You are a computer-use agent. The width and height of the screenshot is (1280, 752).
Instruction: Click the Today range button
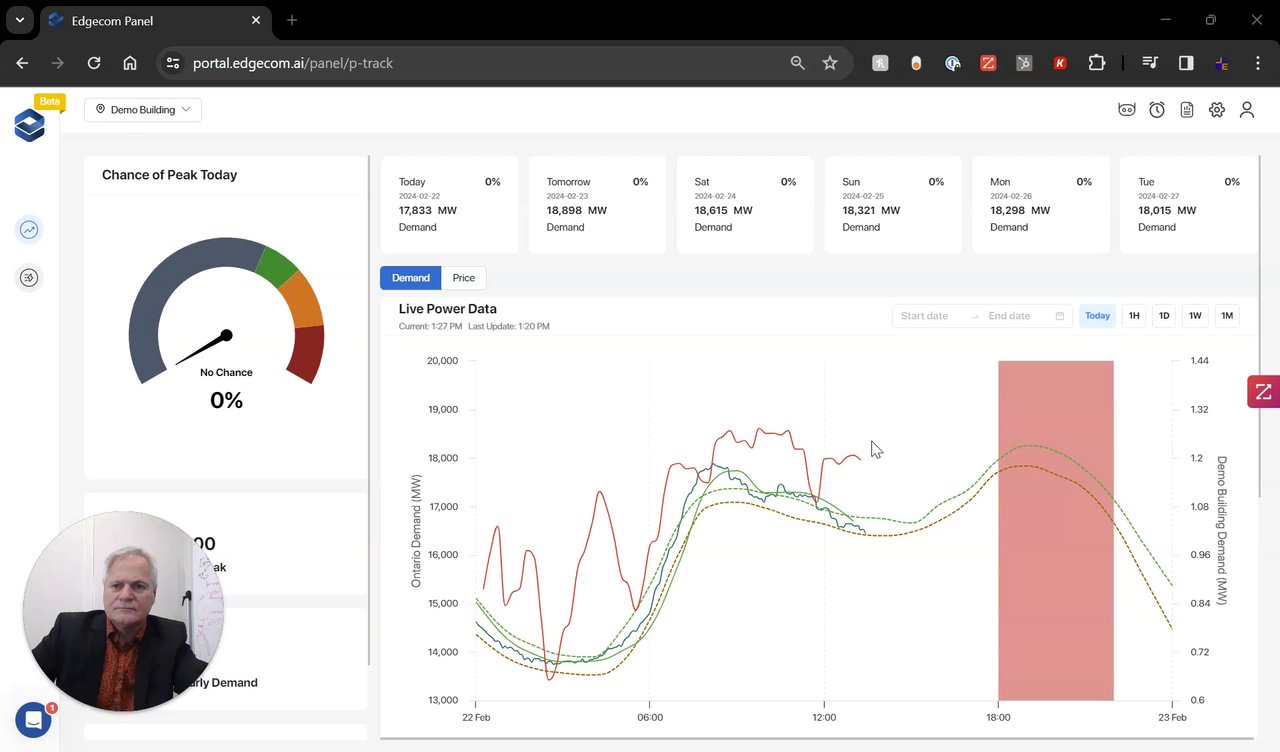click(x=1097, y=316)
